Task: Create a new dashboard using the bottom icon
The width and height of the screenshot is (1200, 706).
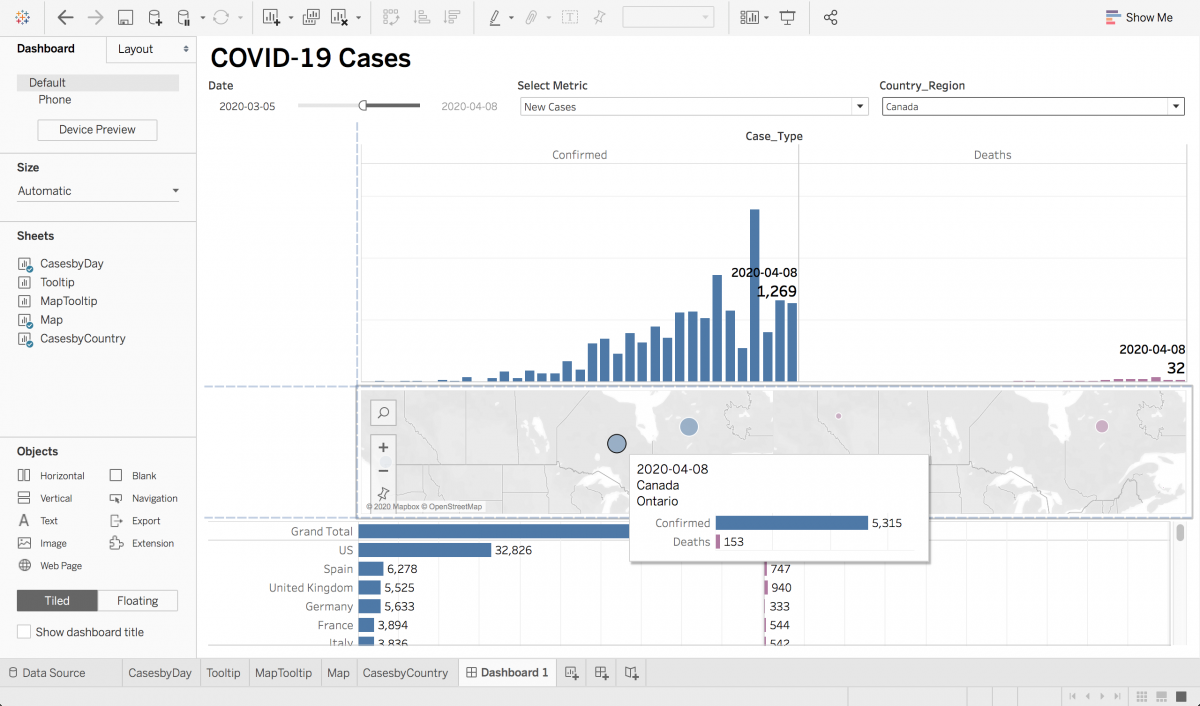Action: pos(601,672)
